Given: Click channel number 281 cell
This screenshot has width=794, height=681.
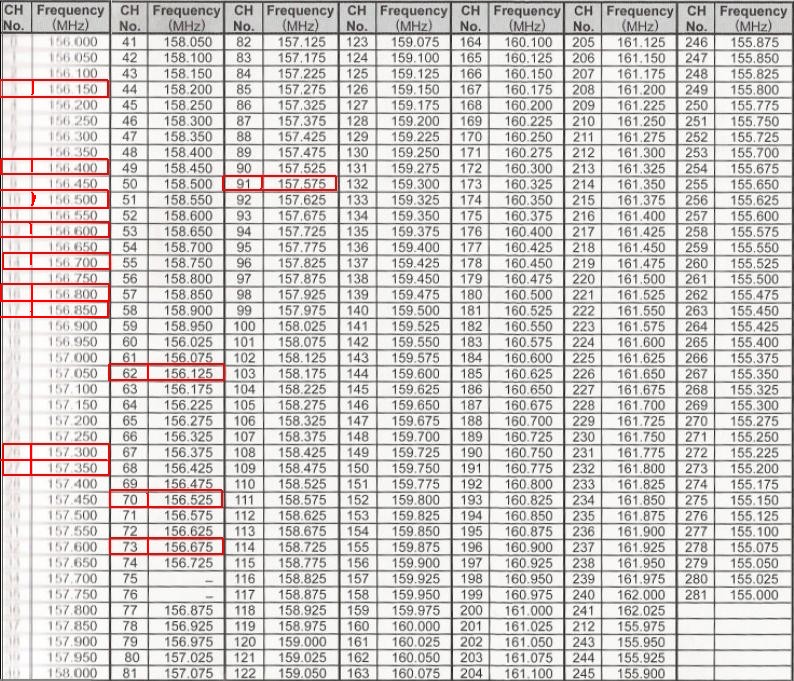Looking at the screenshot, I should click(x=698, y=594).
